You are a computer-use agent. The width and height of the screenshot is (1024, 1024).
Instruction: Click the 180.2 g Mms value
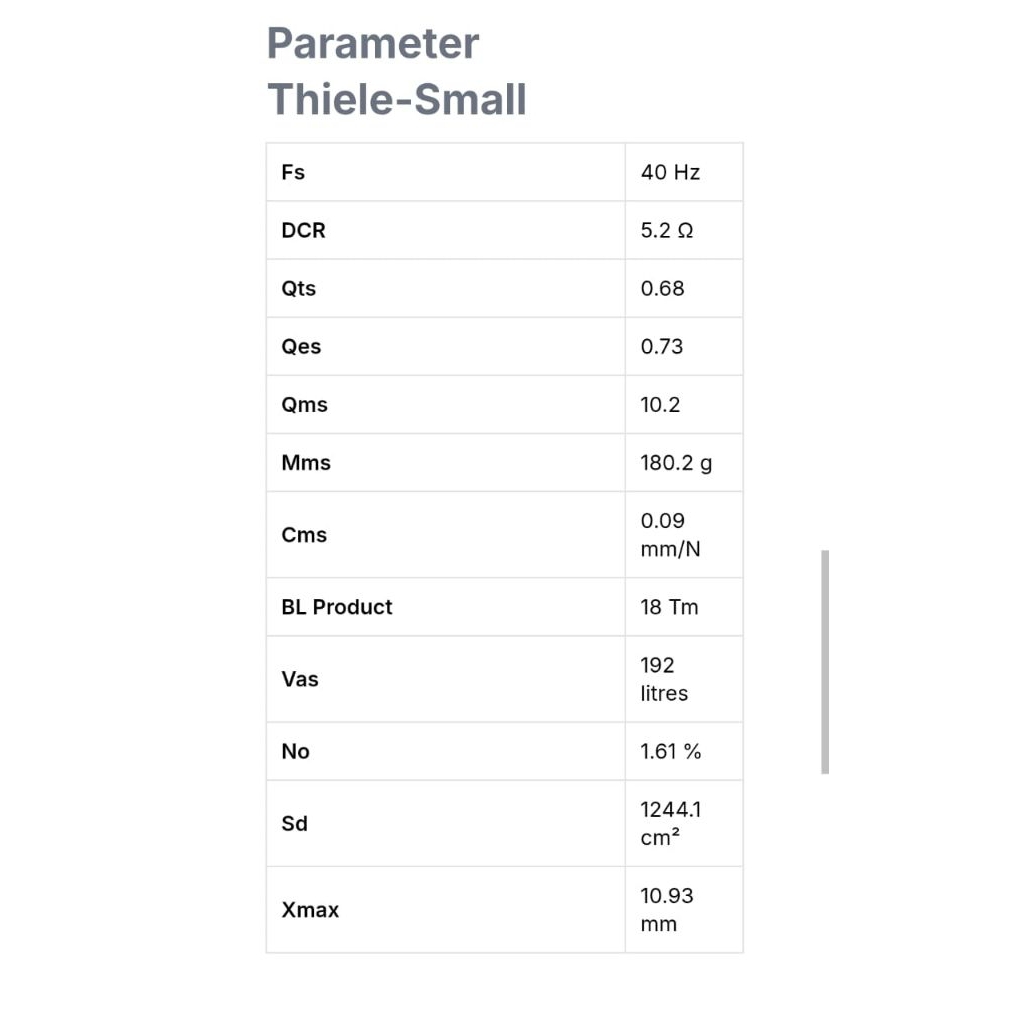pos(677,462)
